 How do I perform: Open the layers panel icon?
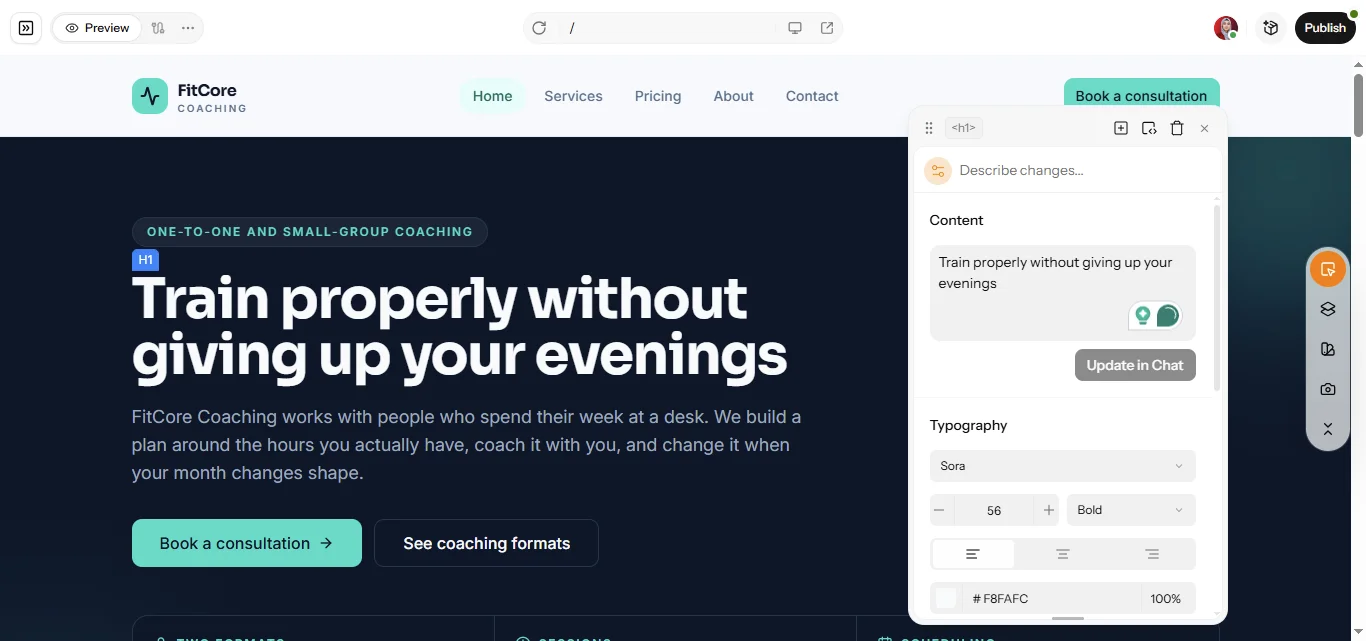pos(1328,309)
